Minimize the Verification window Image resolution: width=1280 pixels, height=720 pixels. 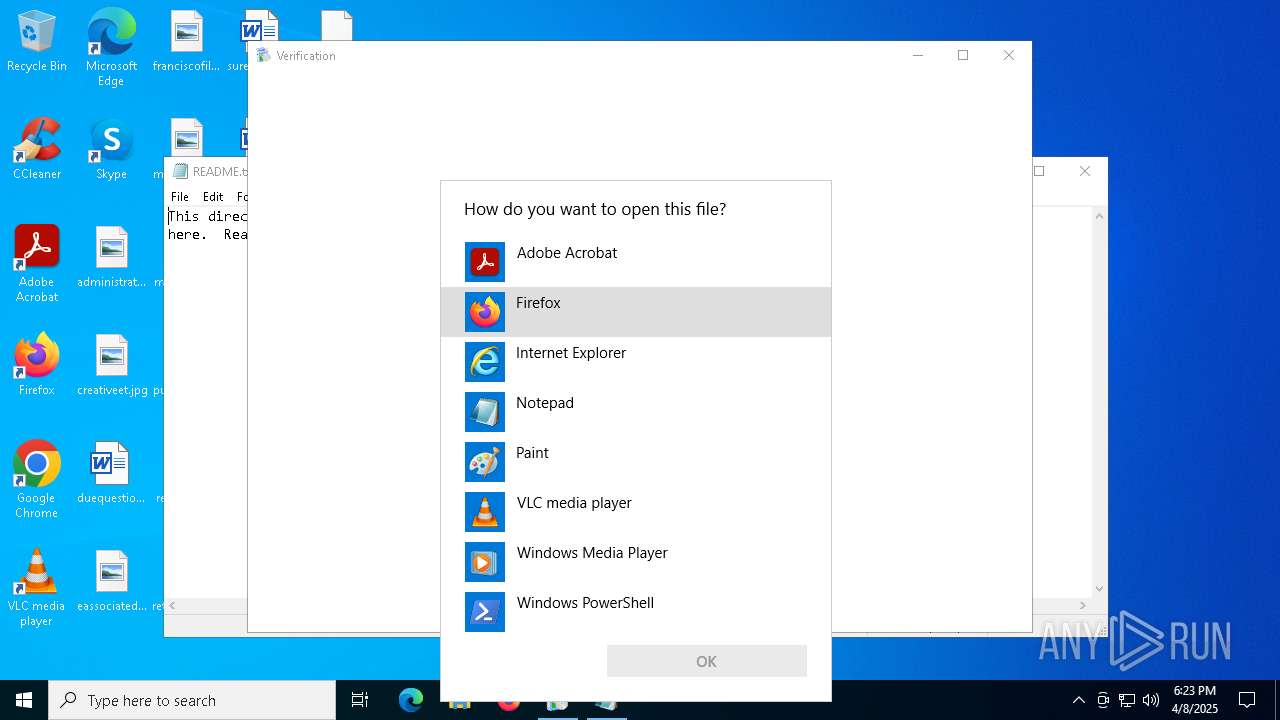point(918,55)
